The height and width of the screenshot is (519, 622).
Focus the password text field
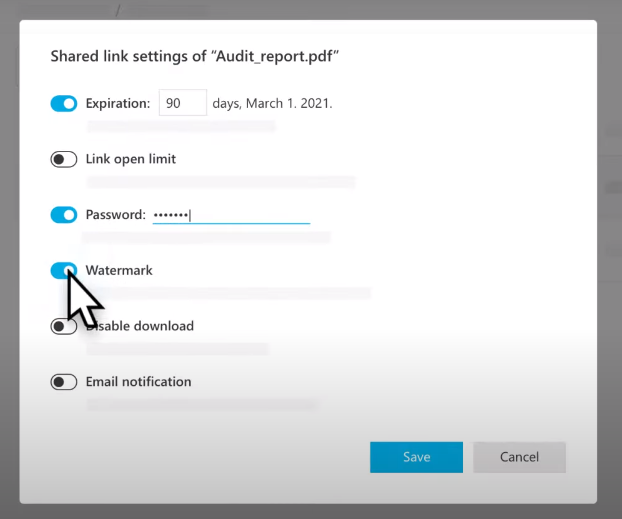point(230,215)
